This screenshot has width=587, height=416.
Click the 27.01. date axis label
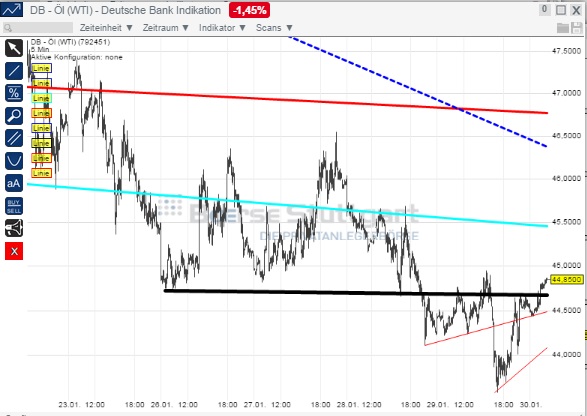(x=254, y=405)
